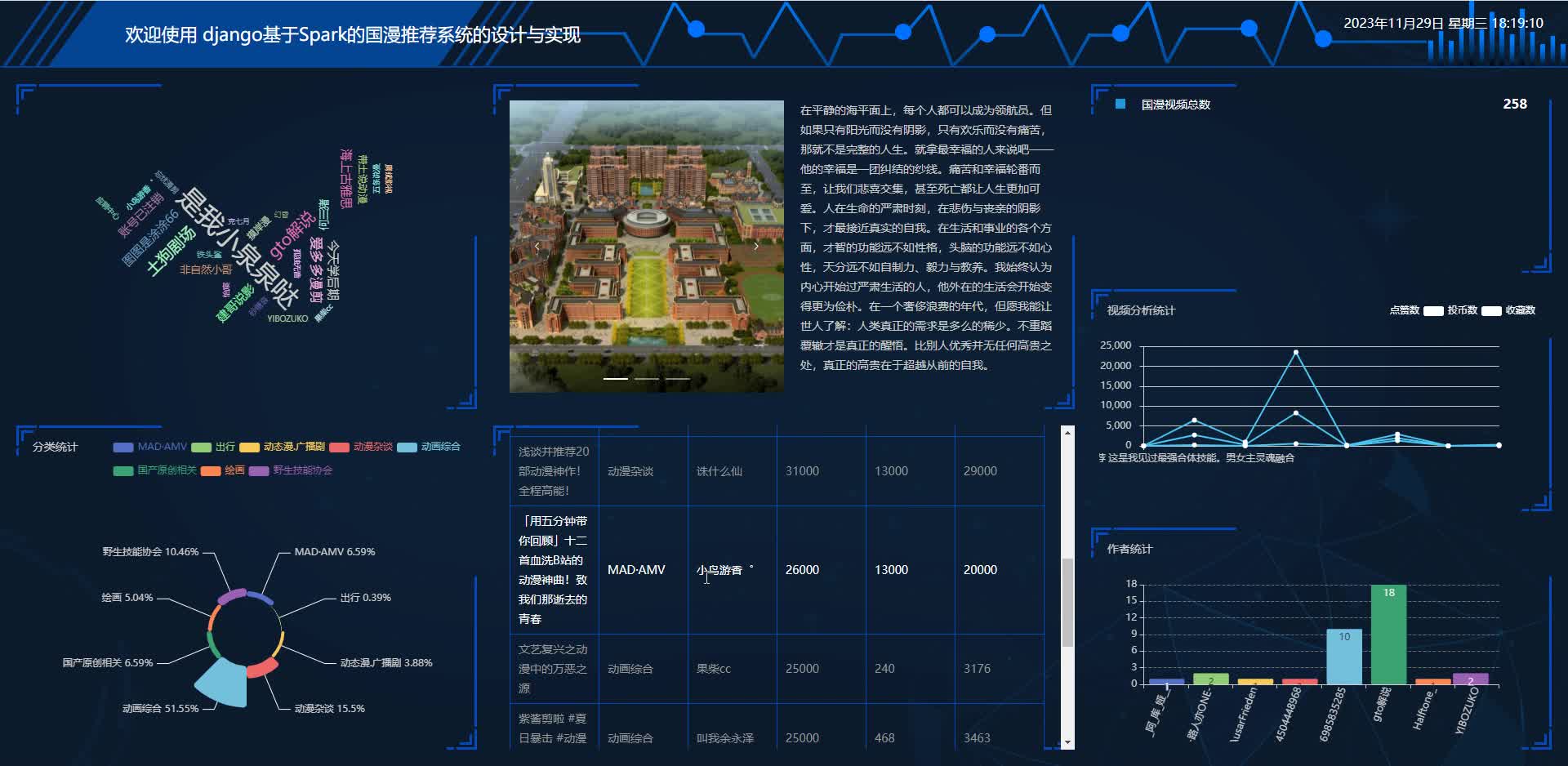Toggle the 野生技能协会 legend item

pyautogui.click(x=291, y=470)
